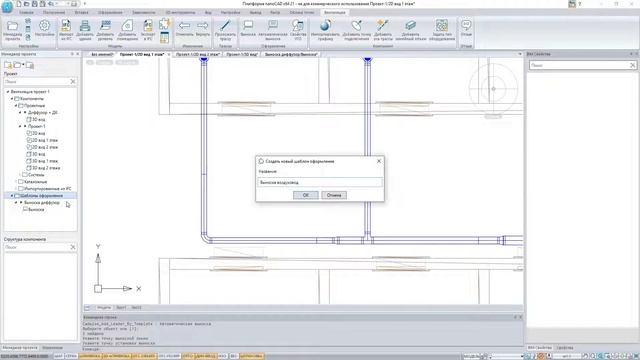This screenshot has width=640, height=360.
Task: Click the third toolbar icon in Project Manager panel
Action: [x=30, y=65]
